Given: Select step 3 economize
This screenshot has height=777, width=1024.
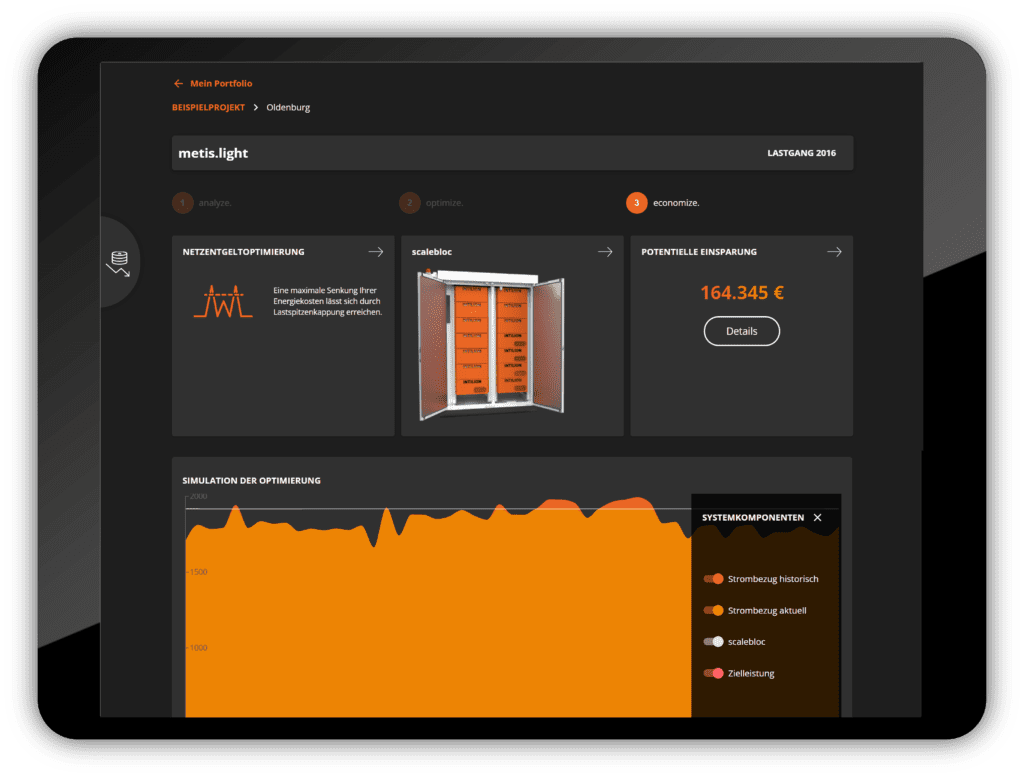Looking at the screenshot, I should [663, 203].
